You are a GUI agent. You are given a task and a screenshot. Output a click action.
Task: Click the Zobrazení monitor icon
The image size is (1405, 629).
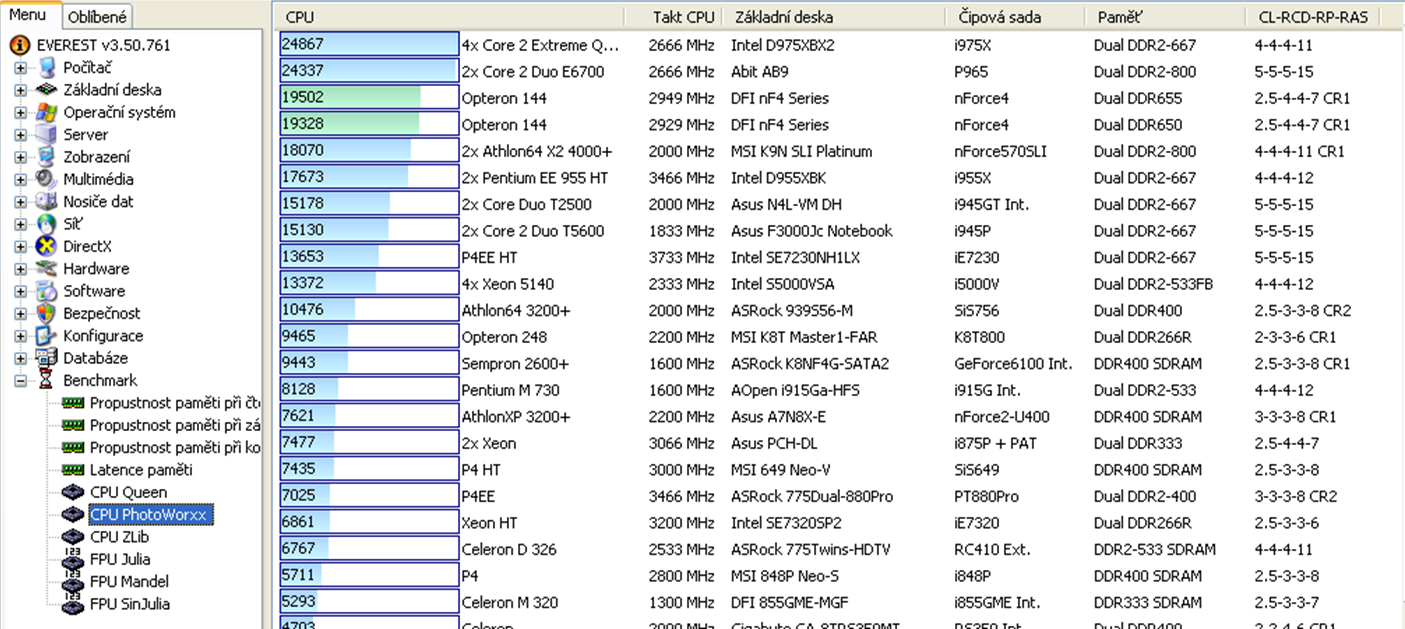click(x=46, y=157)
